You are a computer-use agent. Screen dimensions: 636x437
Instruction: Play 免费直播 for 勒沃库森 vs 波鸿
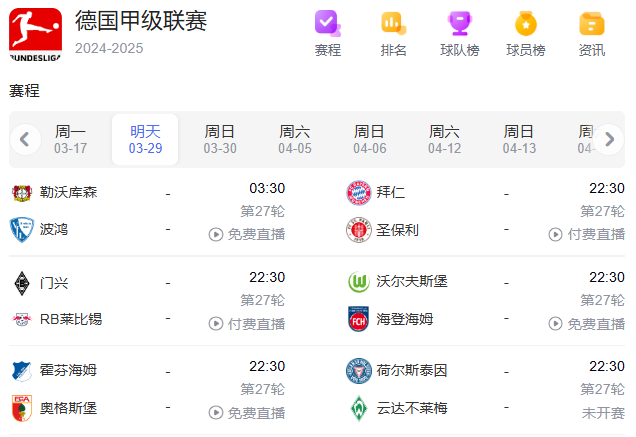pyautogui.click(x=247, y=234)
